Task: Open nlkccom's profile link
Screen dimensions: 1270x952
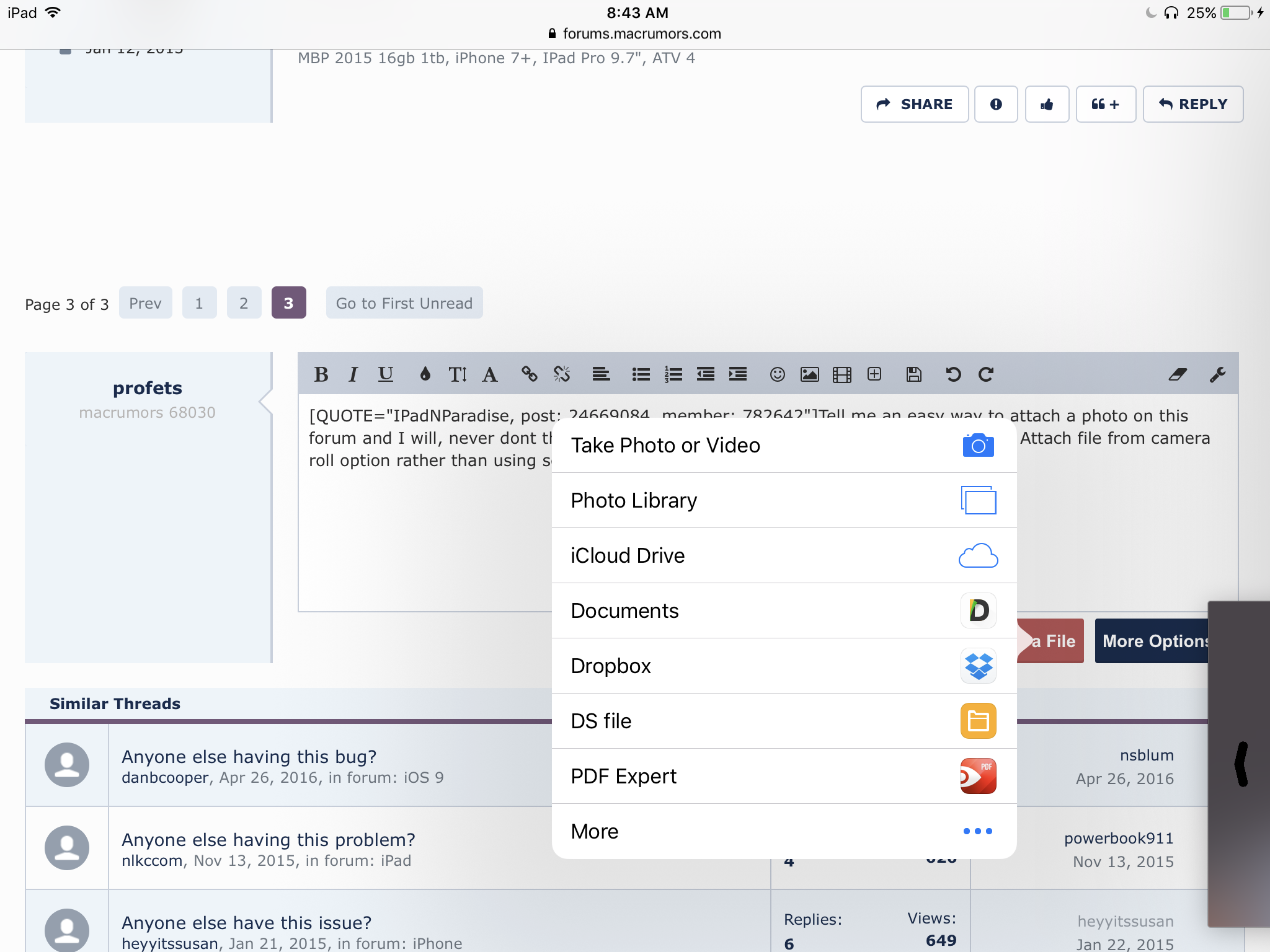Action: coord(152,861)
